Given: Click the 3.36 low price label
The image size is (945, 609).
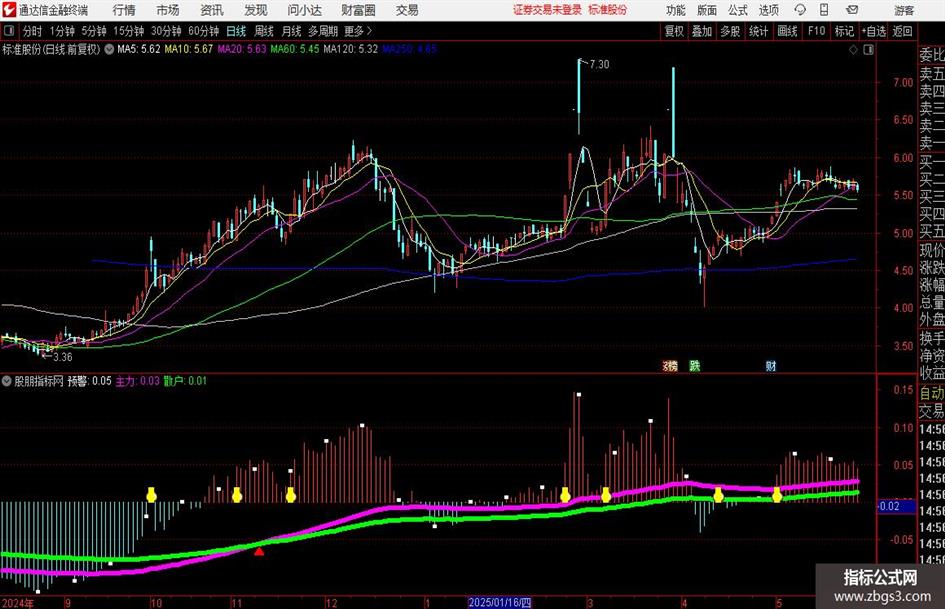Looking at the screenshot, I should click(x=62, y=357).
